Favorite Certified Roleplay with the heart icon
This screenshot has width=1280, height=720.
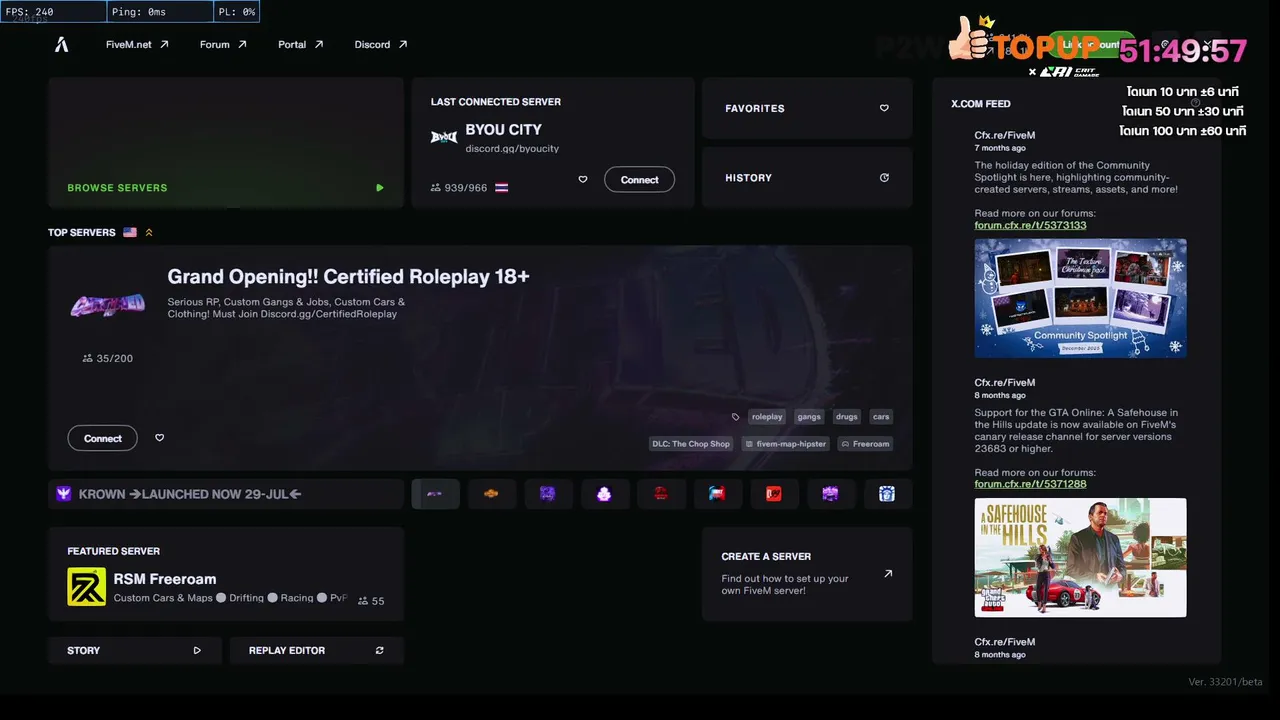[x=159, y=438]
